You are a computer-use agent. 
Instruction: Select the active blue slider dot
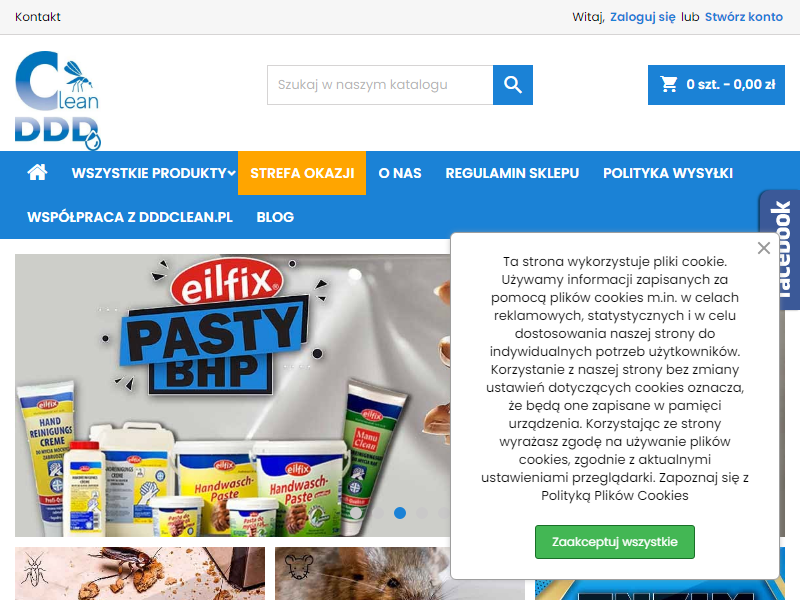tap(400, 513)
